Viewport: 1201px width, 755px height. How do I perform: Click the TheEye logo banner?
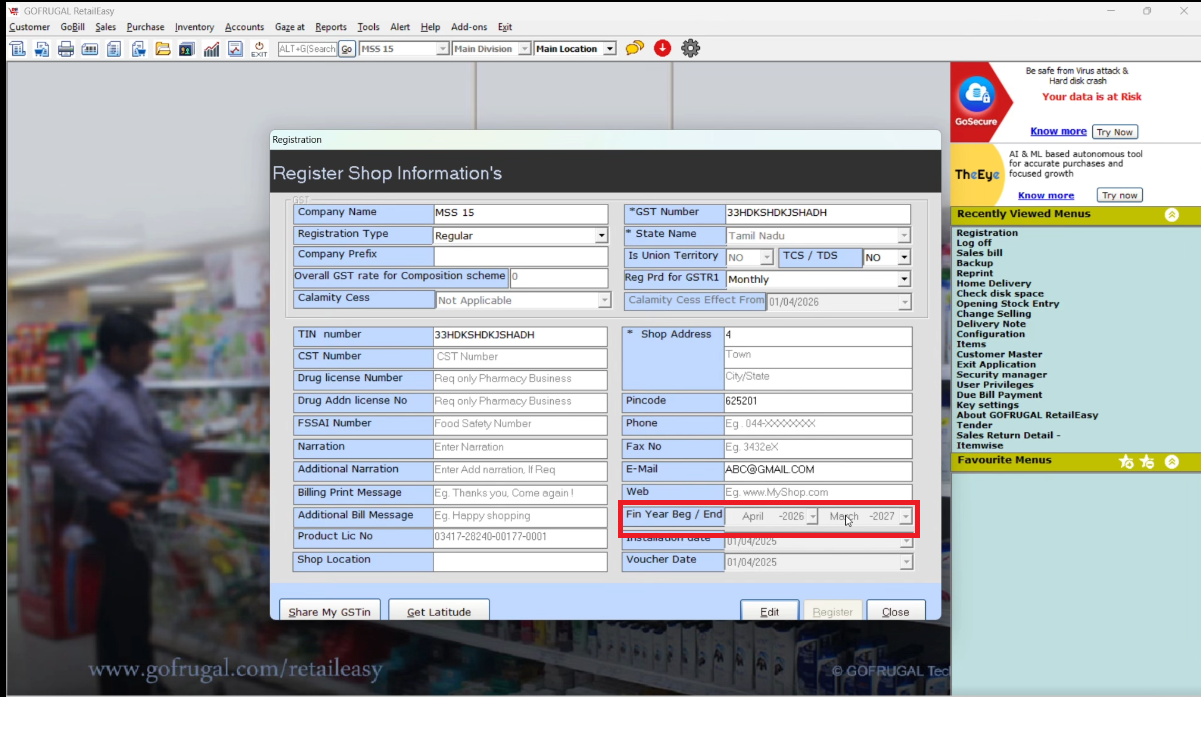click(977, 174)
